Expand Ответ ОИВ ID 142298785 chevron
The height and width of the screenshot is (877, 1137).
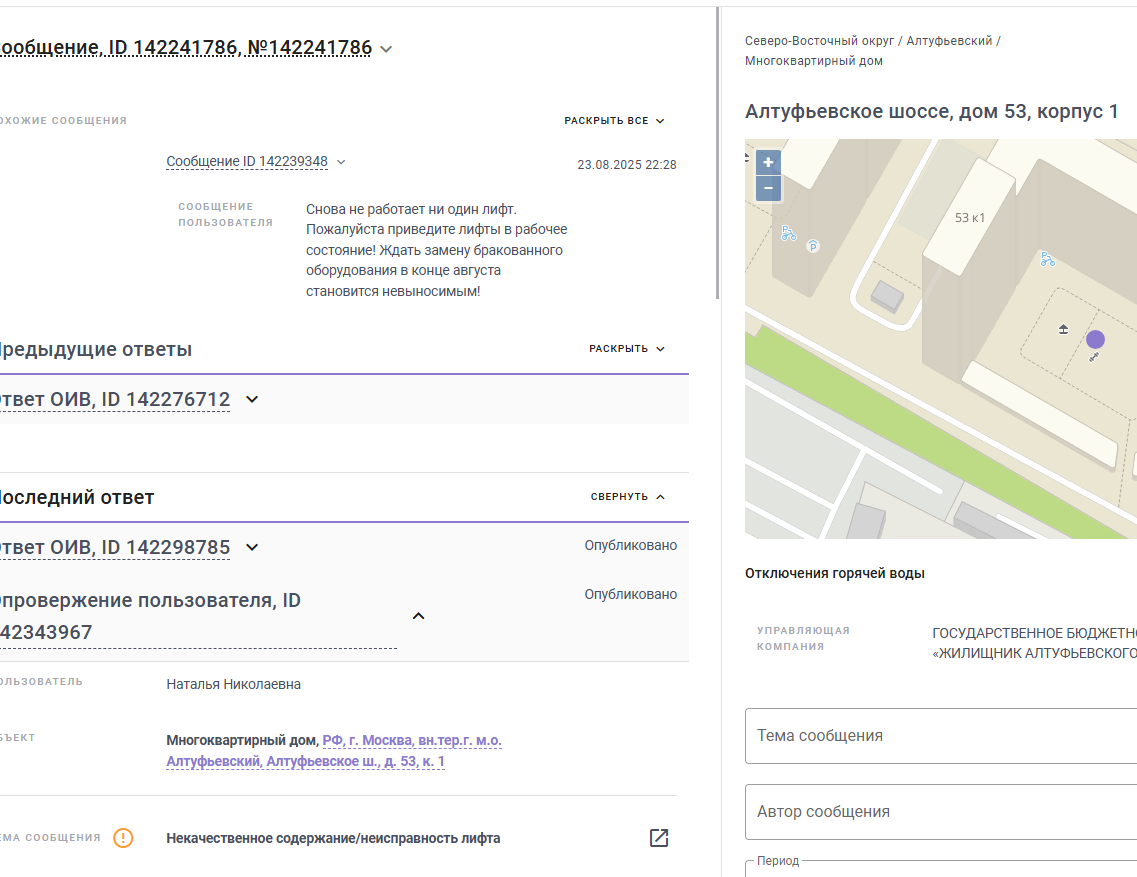point(252,548)
